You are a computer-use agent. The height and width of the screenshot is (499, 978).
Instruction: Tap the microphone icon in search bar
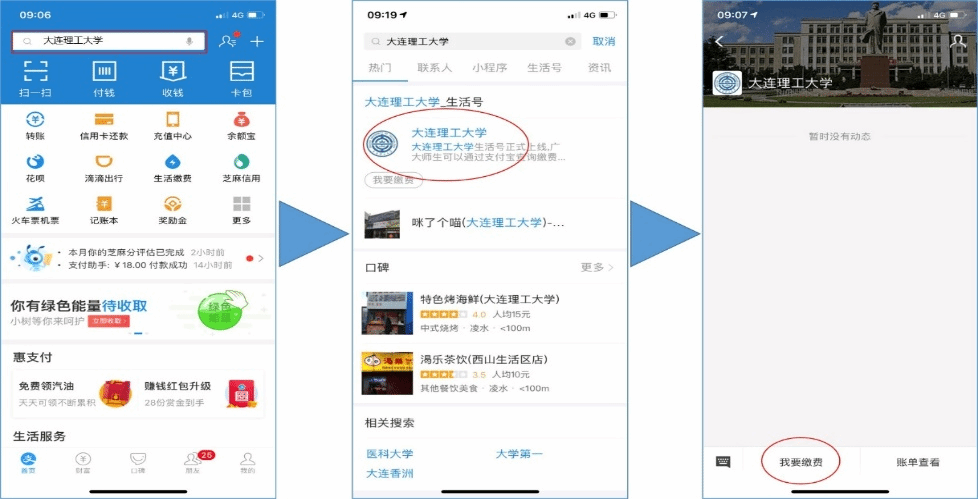click(x=189, y=41)
